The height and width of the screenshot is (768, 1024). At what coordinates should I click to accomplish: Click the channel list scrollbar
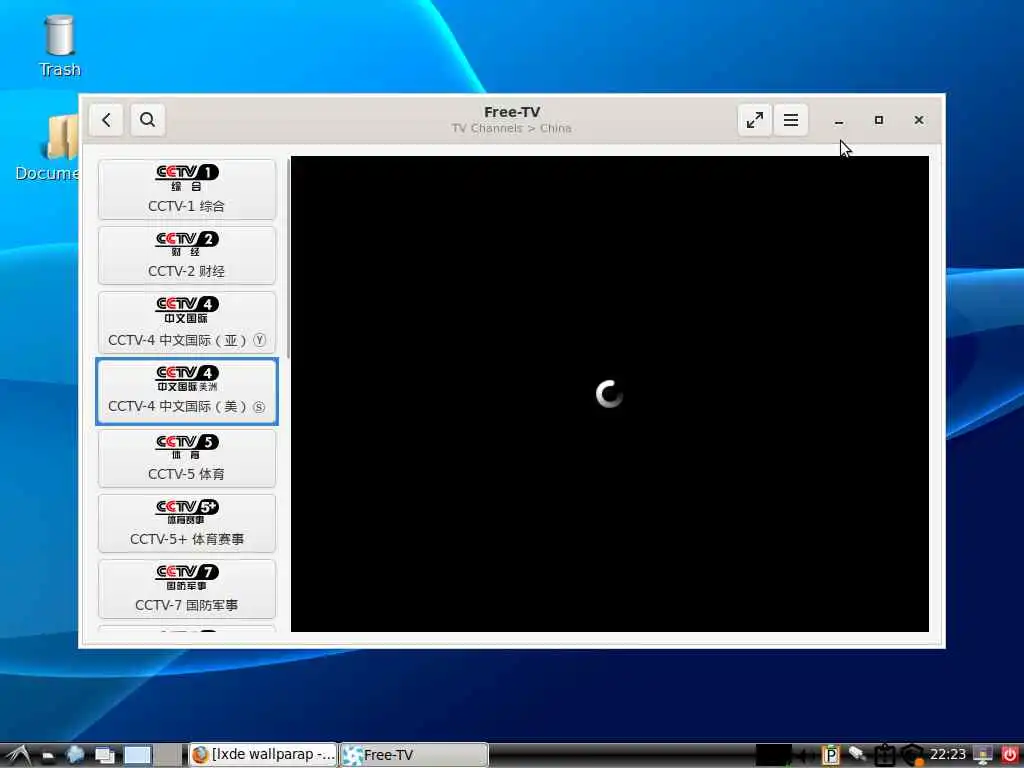click(287, 258)
